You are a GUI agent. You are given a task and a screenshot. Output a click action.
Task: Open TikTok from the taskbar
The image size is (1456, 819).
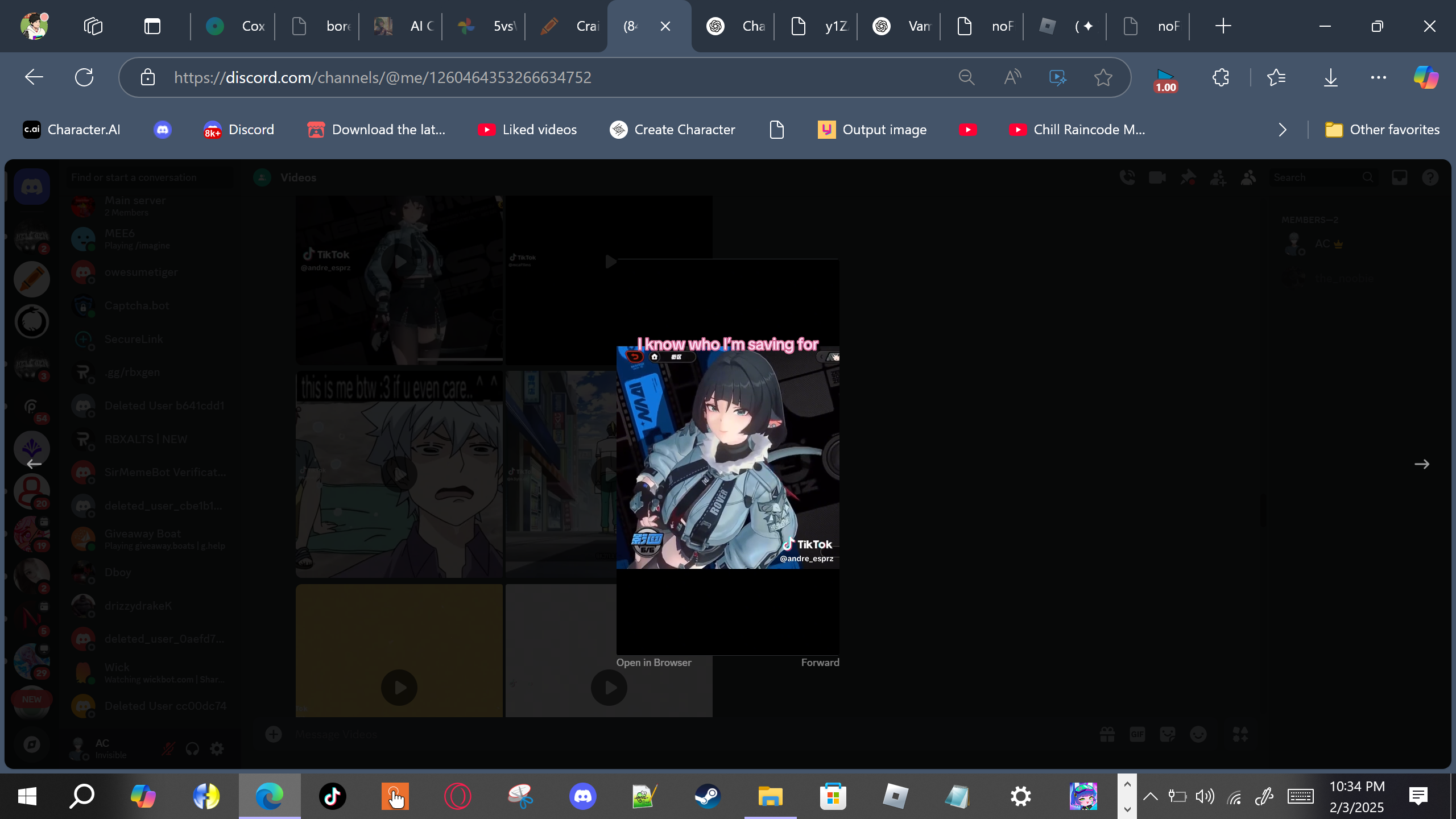pos(333,796)
